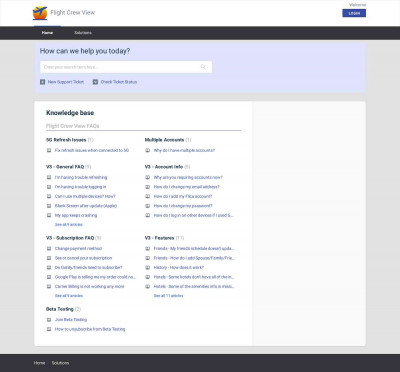Click article icon beside 'My app keeps crashing'
This screenshot has height=372, width=400.
pyautogui.click(x=49, y=215)
